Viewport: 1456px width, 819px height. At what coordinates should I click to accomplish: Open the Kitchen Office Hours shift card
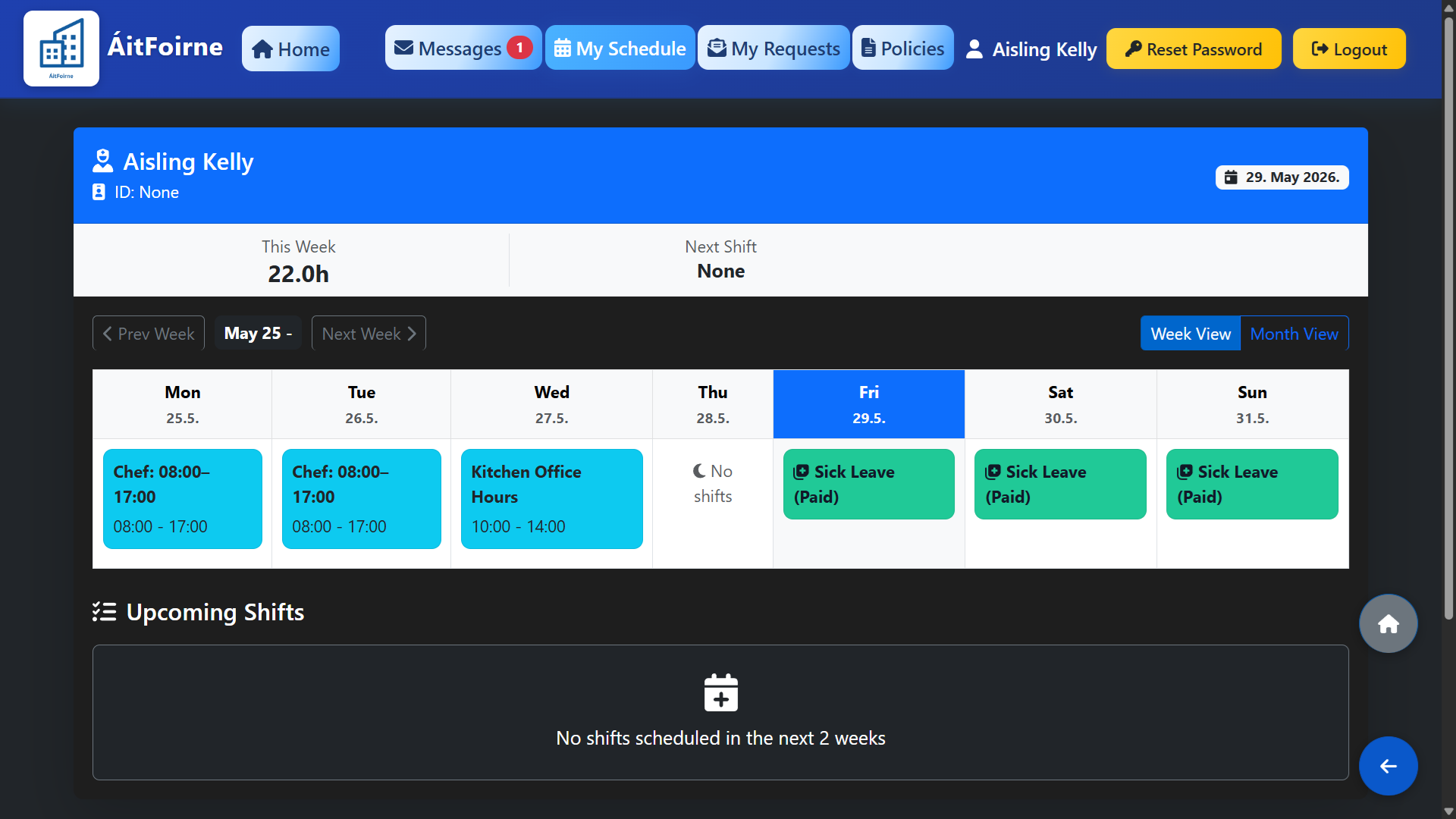pos(551,498)
